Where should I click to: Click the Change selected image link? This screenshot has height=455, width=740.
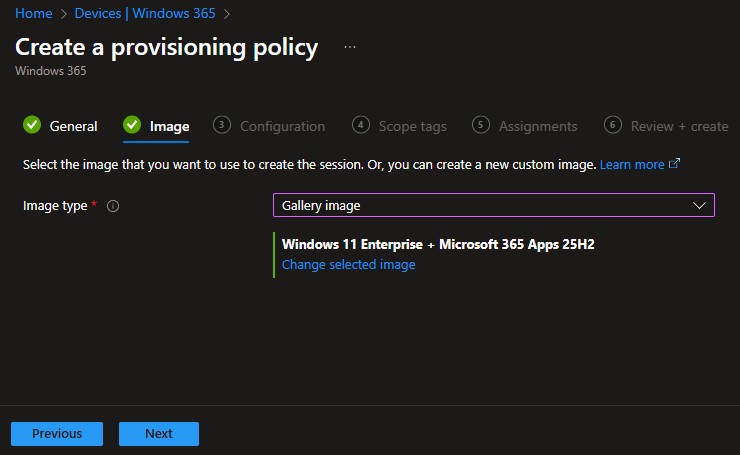tap(348, 265)
